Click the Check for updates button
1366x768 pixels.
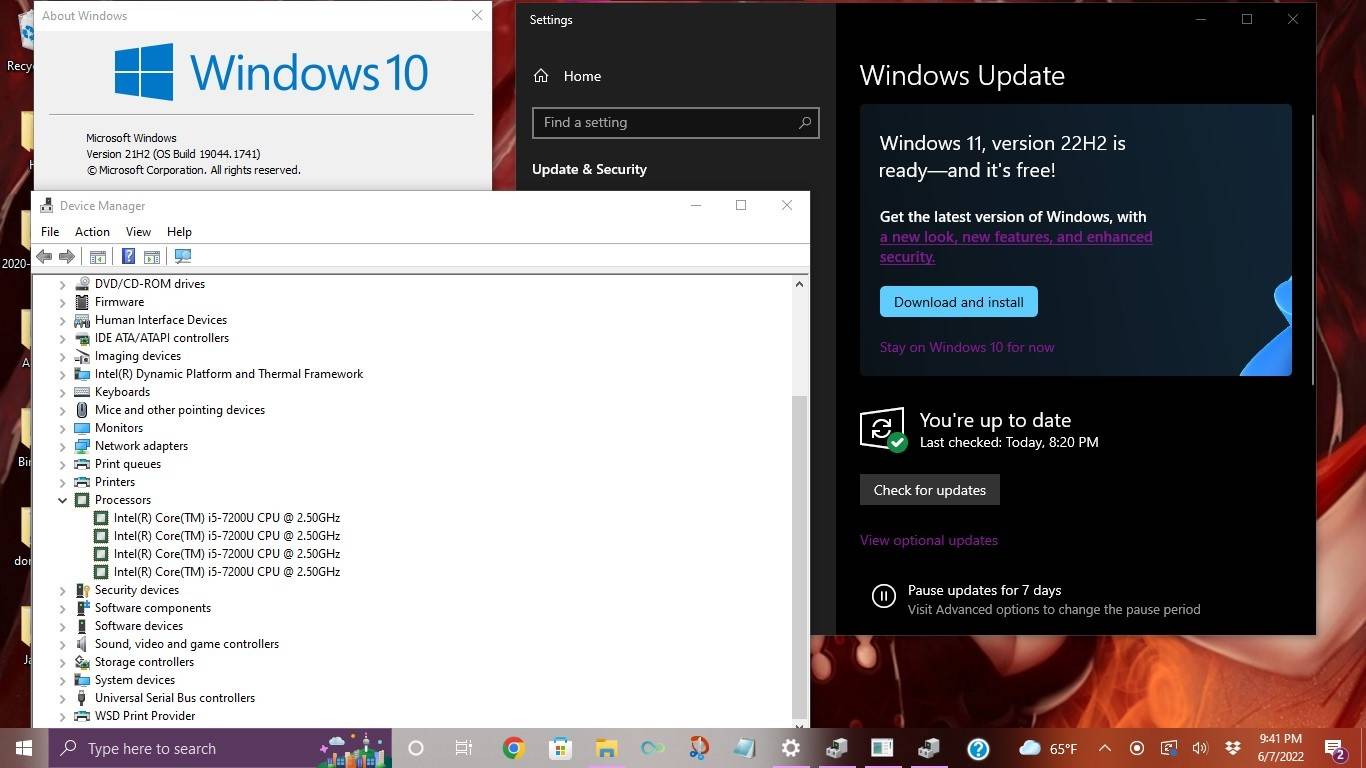(x=929, y=489)
